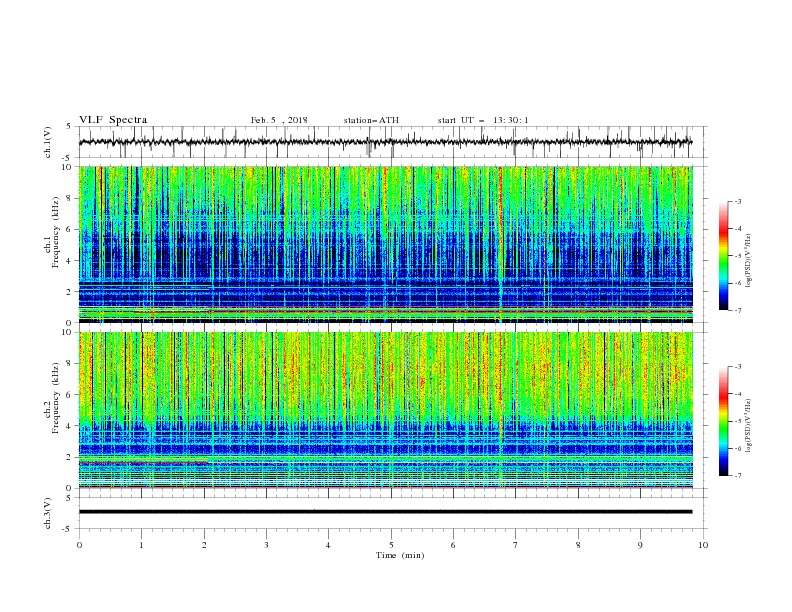
Task: Click the ch.3 voltage black trace
Action: (x=385, y=512)
